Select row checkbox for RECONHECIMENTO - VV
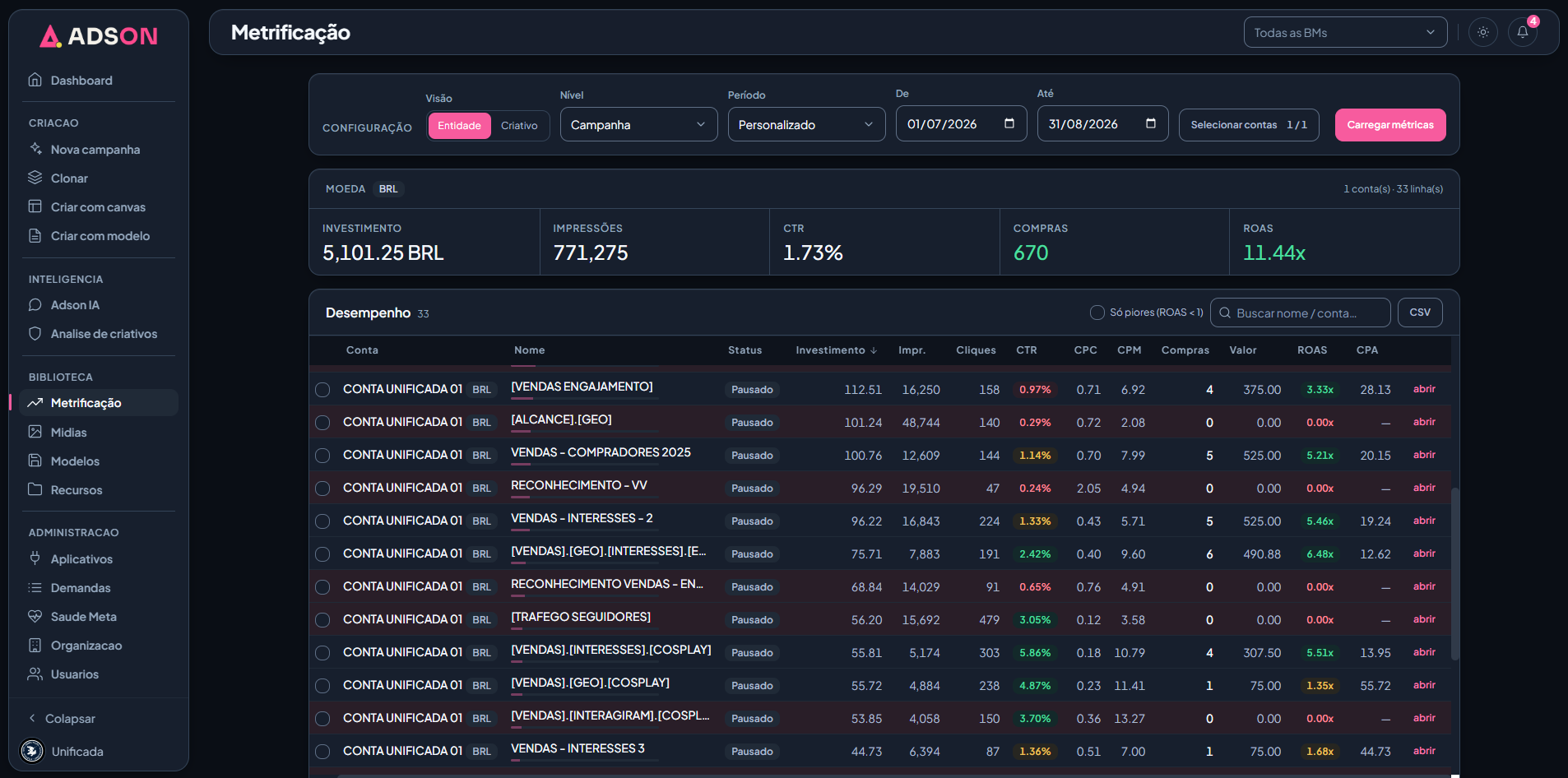Image resolution: width=1568 pixels, height=778 pixels. [322, 488]
